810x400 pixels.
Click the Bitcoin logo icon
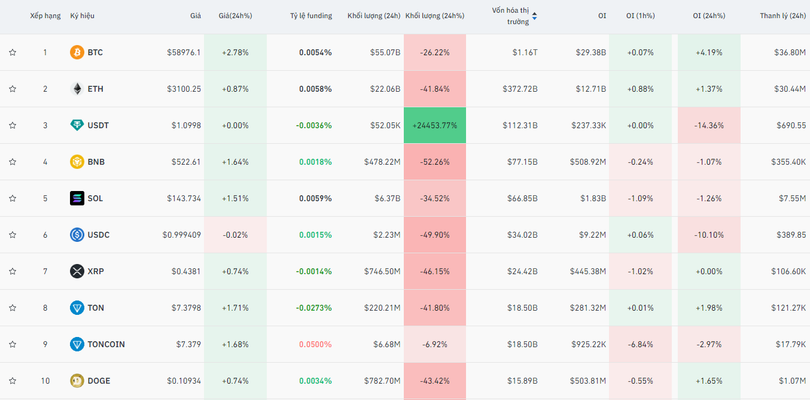[x=77, y=52]
